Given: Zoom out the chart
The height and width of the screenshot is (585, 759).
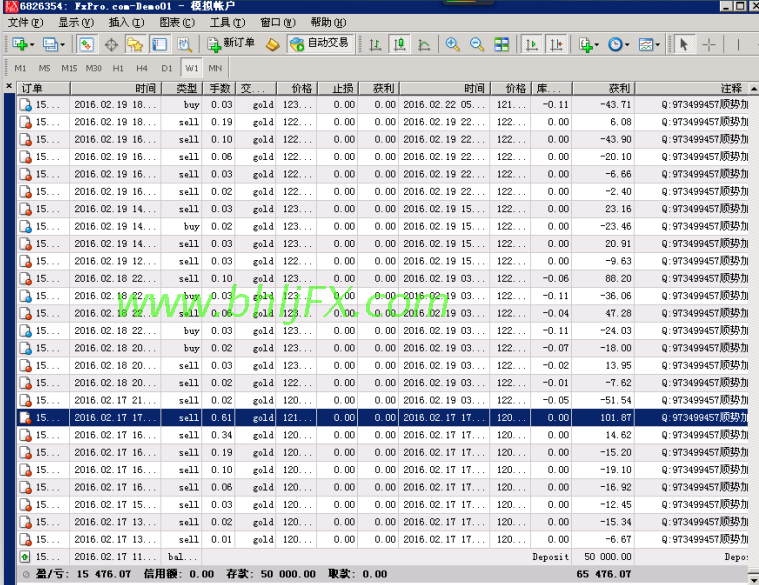Looking at the screenshot, I should click(x=477, y=45).
